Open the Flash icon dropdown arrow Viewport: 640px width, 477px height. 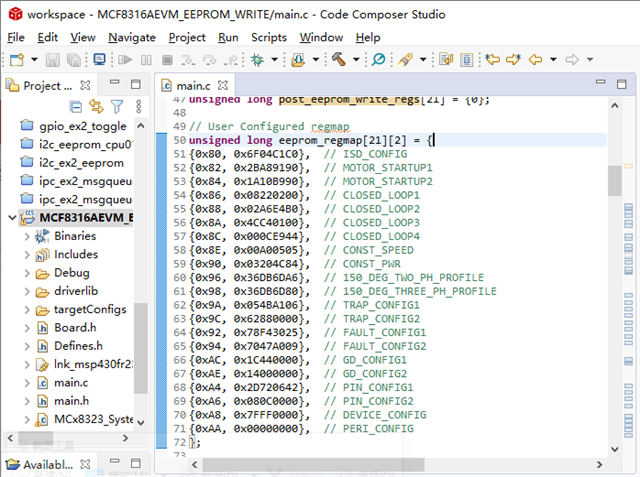316,60
